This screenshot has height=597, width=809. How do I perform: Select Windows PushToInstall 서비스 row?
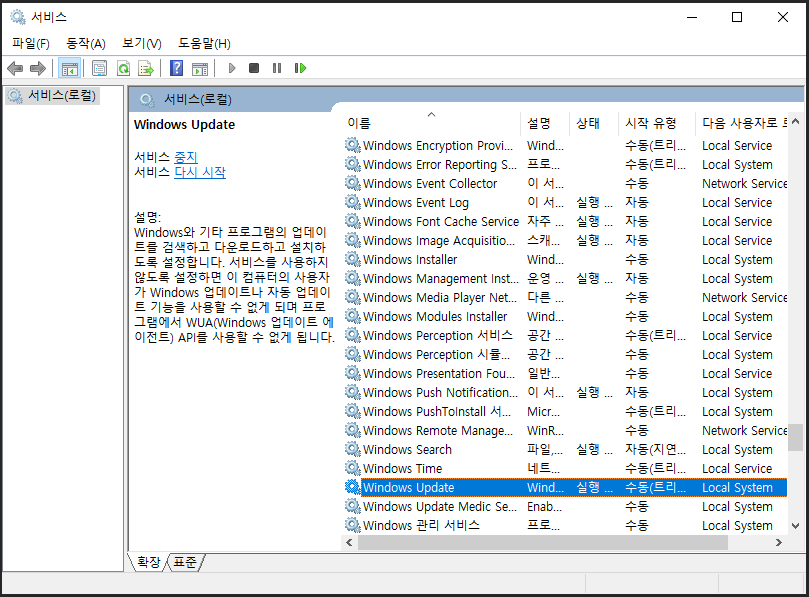pos(565,412)
